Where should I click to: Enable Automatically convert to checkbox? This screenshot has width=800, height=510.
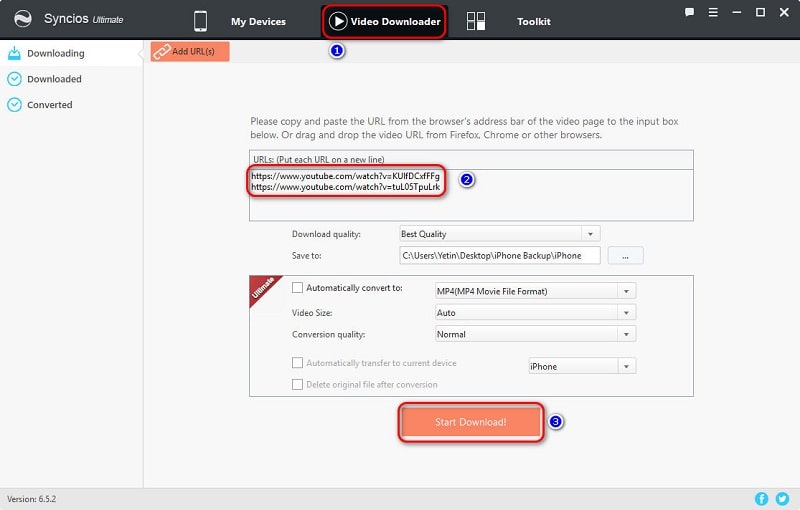click(297, 288)
